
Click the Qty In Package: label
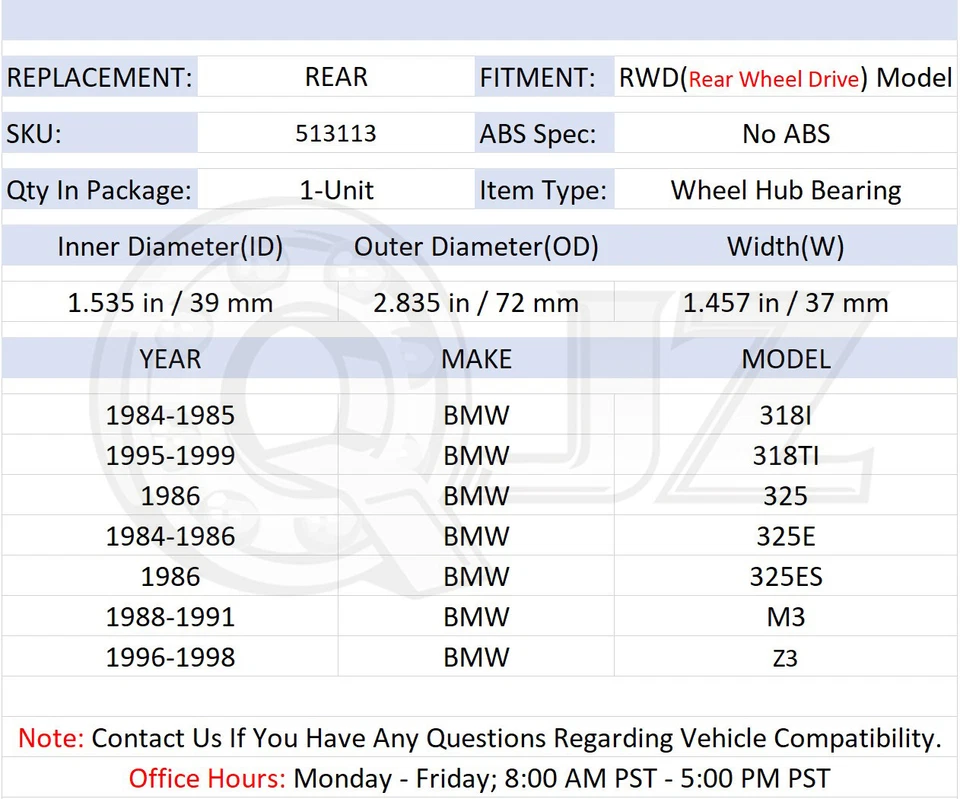click(99, 190)
